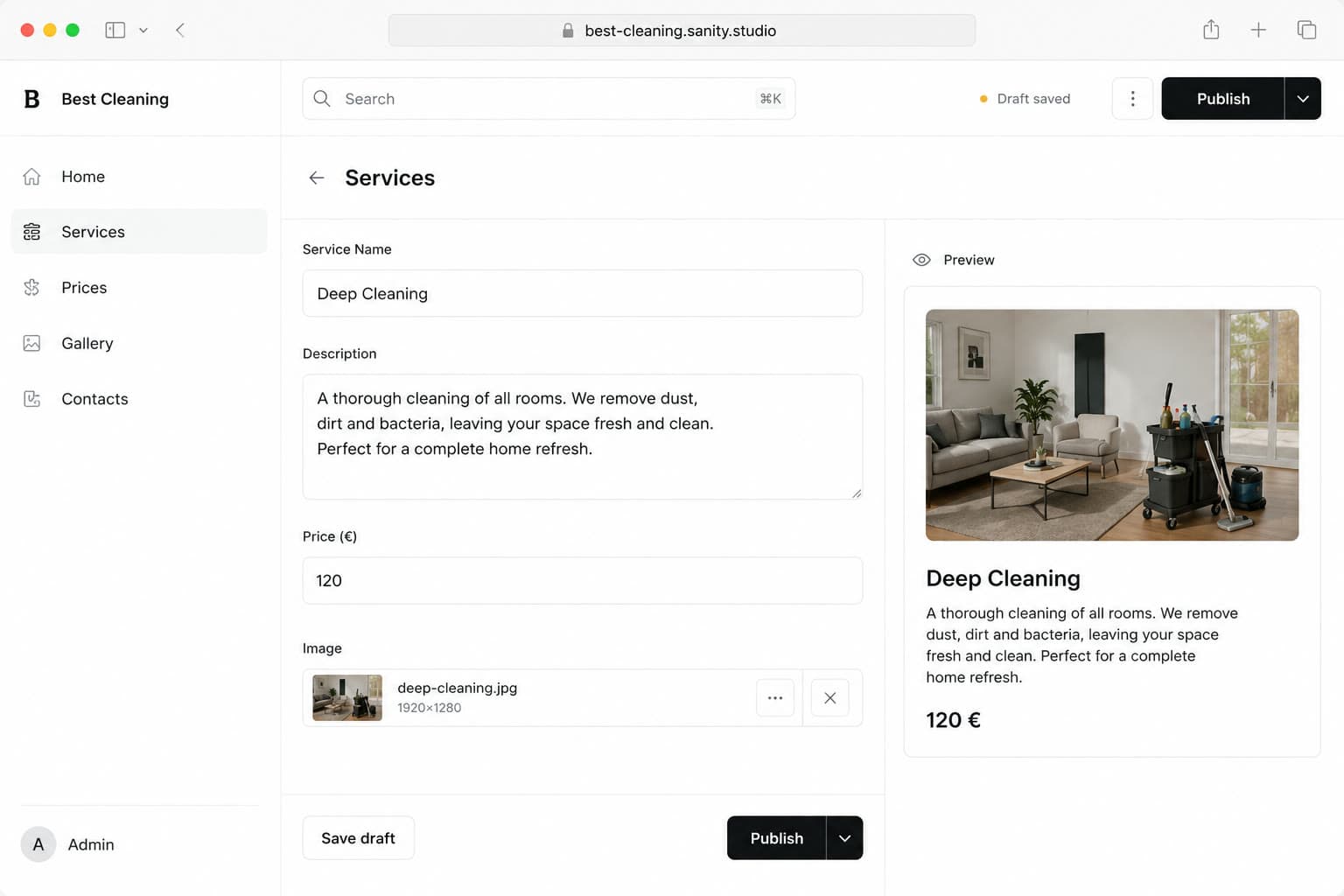Viewport: 1344px width, 896px height.
Task: Select the Prices sidebar icon
Action: coord(31,287)
